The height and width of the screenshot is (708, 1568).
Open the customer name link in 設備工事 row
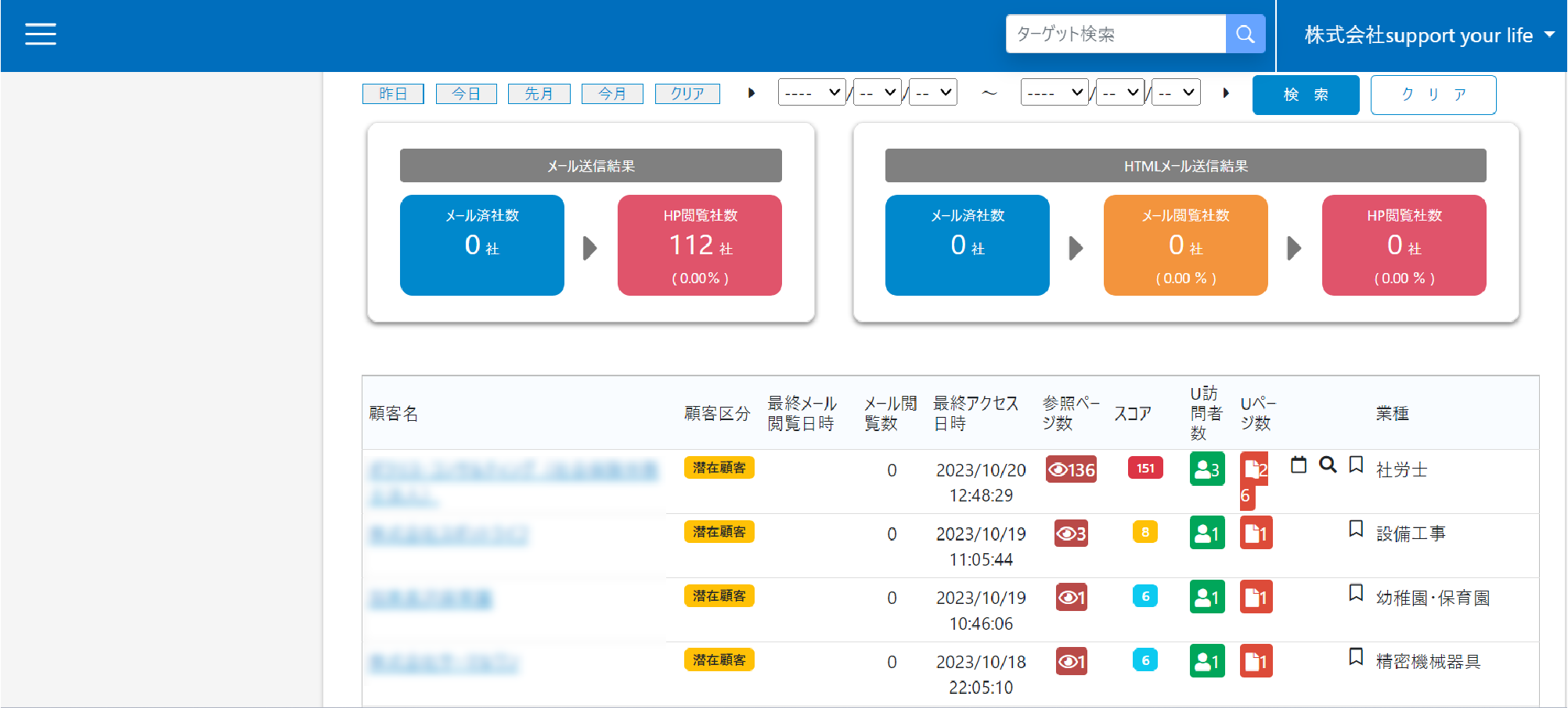pos(449,535)
